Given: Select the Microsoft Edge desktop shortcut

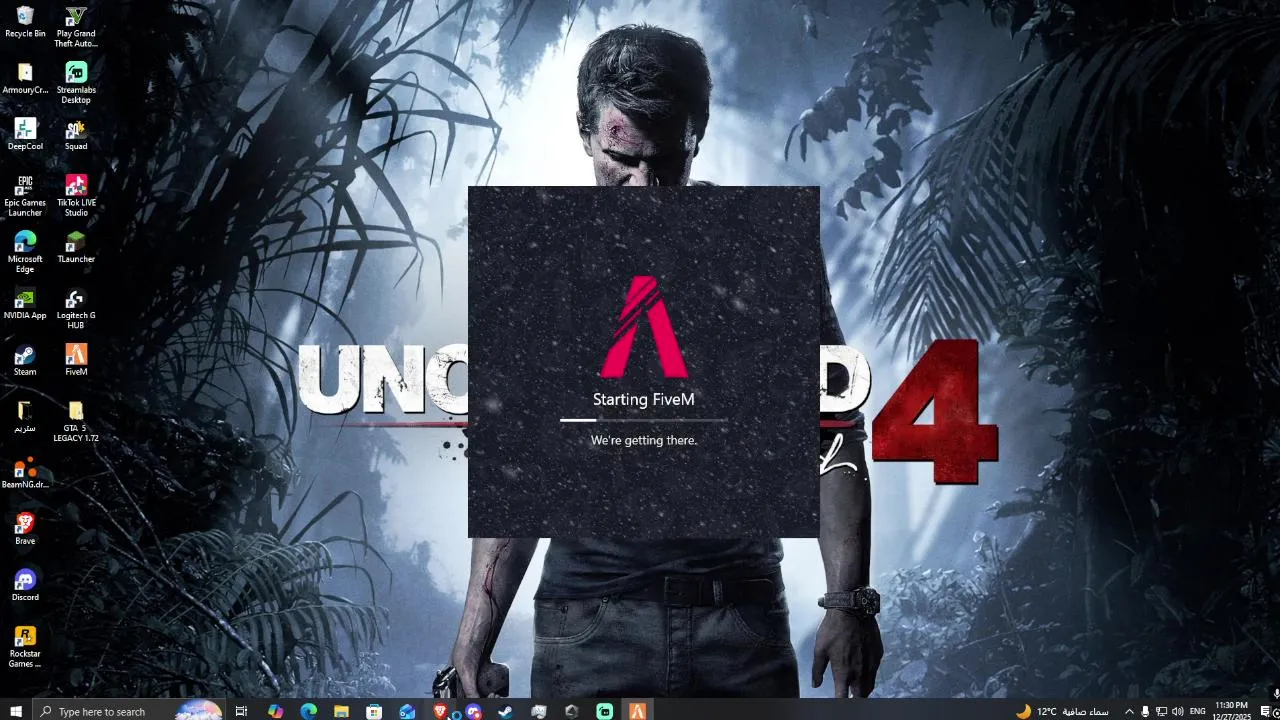Looking at the screenshot, I should click(25, 252).
